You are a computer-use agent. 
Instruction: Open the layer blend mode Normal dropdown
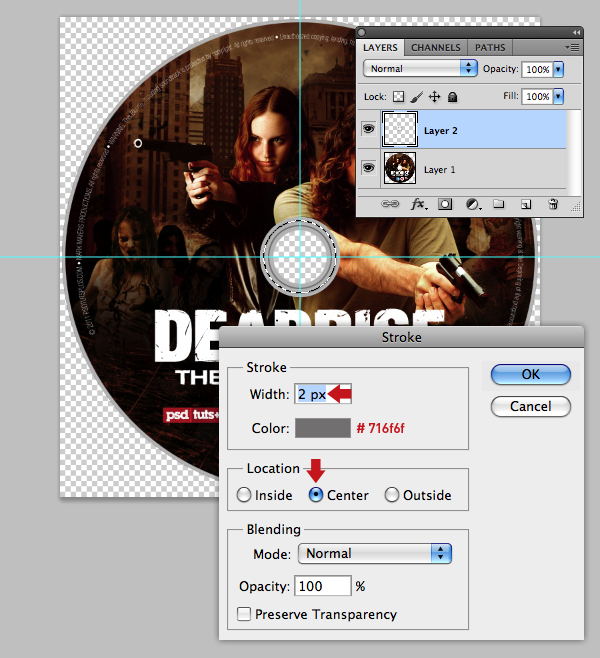pyautogui.click(x=420, y=68)
